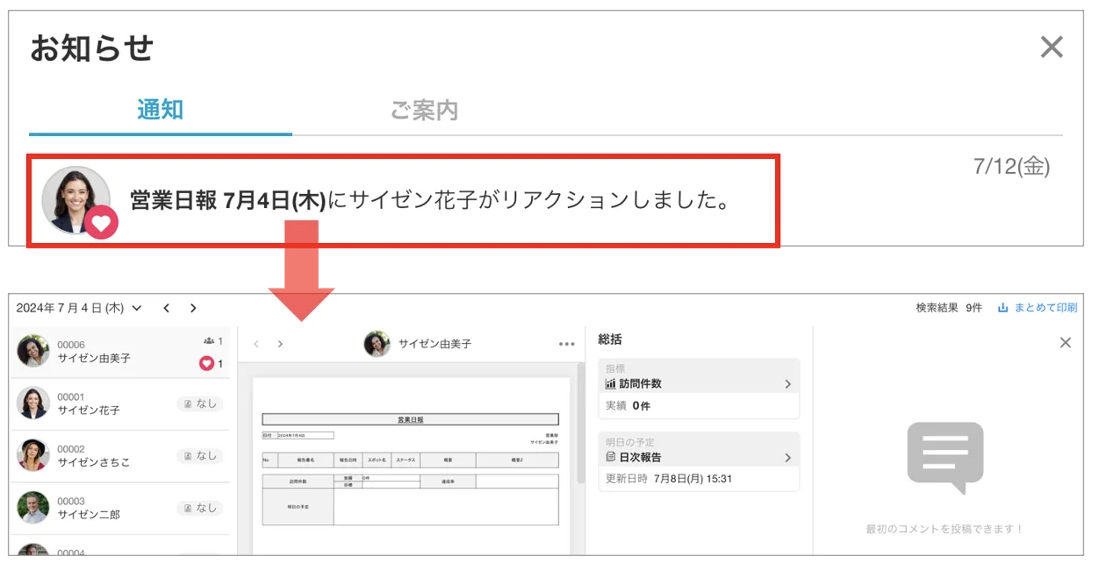The height and width of the screenshot is (562, 1094).
Task: Click the 日次報告 document icon
Action: 610,457
